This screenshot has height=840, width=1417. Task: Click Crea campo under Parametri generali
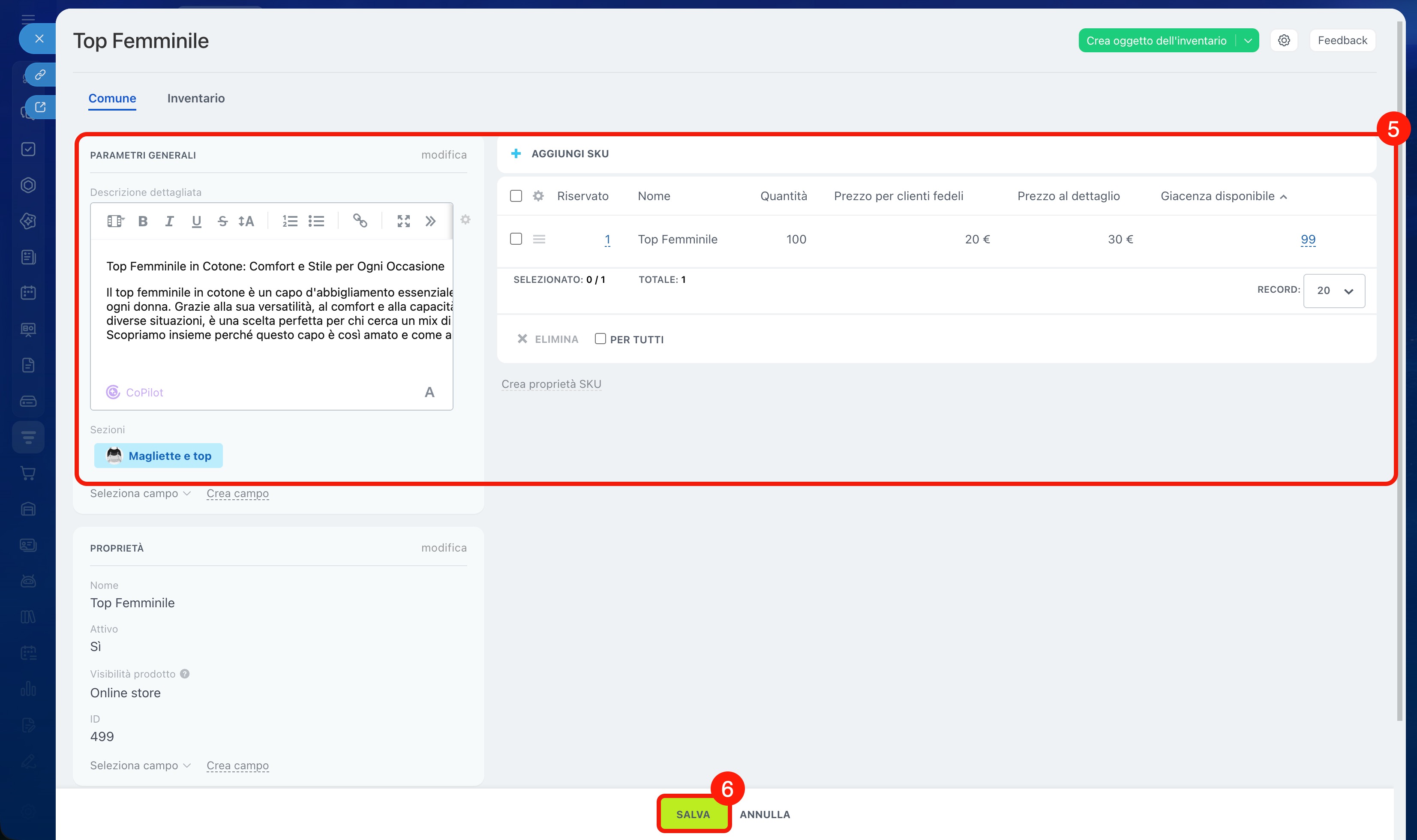[238, 494]
